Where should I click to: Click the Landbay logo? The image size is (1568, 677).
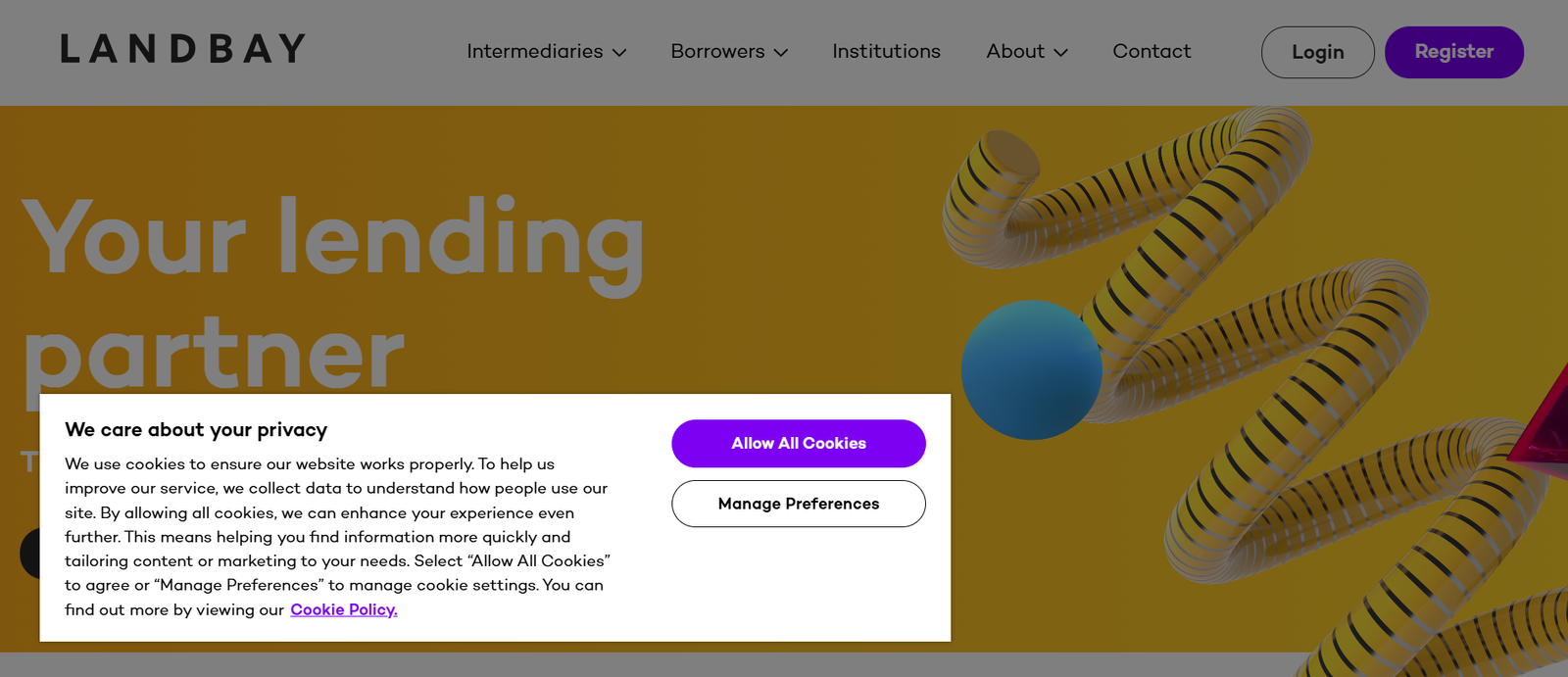point(183,49)
